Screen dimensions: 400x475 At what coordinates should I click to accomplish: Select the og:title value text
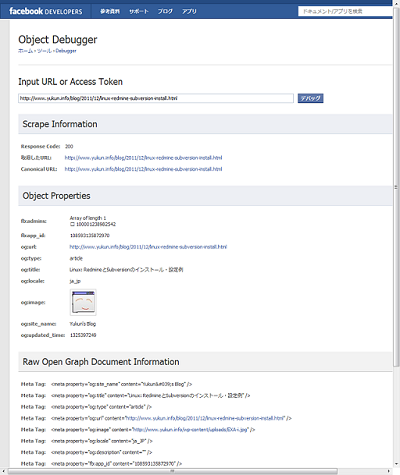click(x=126, y=270)
